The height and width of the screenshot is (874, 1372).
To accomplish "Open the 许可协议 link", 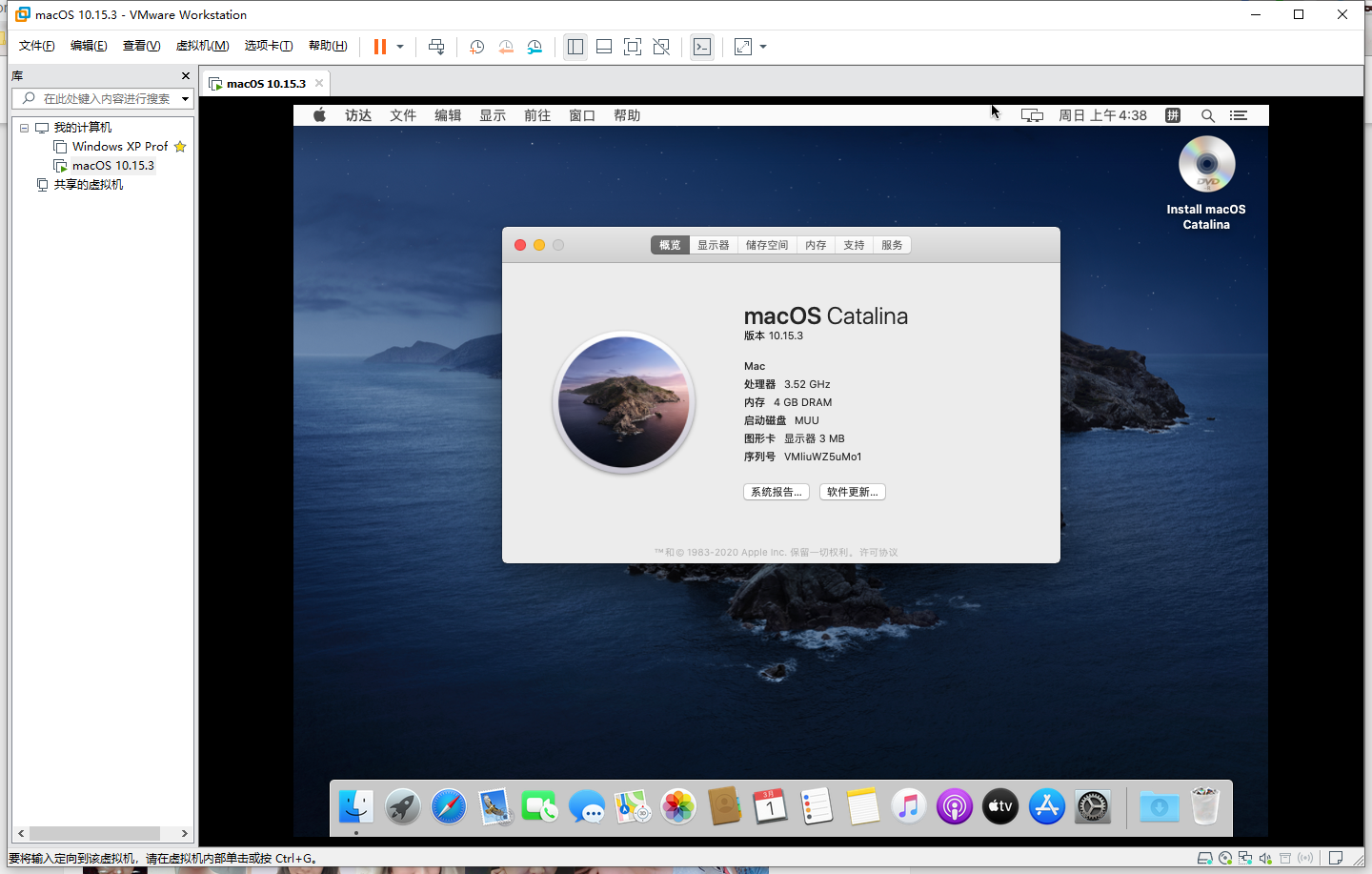I will [878, 553].
